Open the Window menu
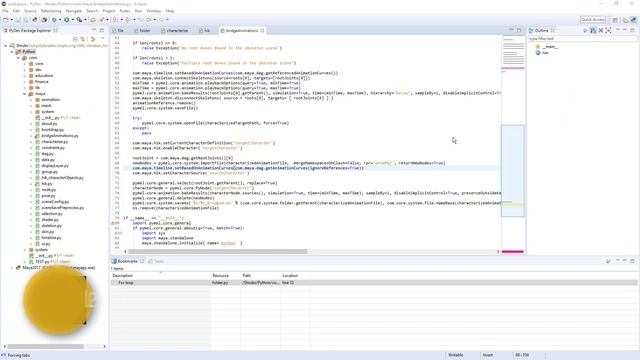 [154, 11]
